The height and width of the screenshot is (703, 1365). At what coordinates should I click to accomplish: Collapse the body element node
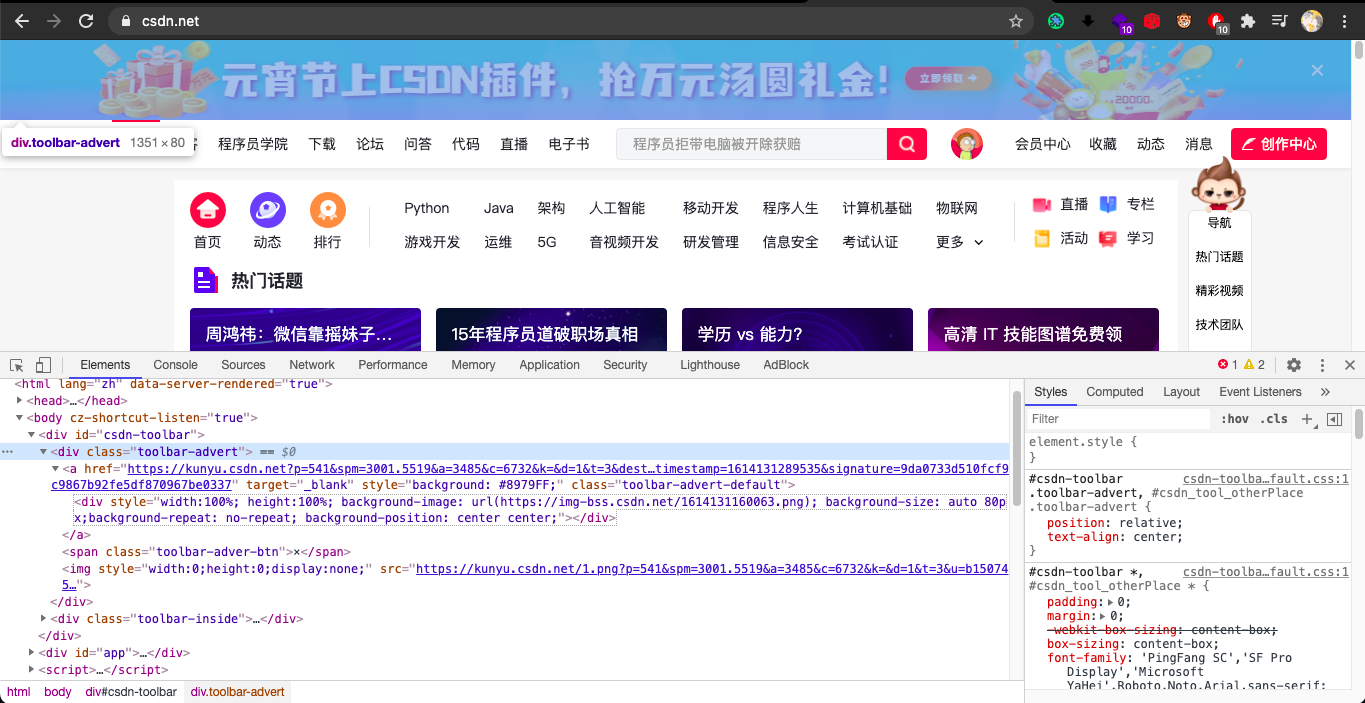click(19, 418)
